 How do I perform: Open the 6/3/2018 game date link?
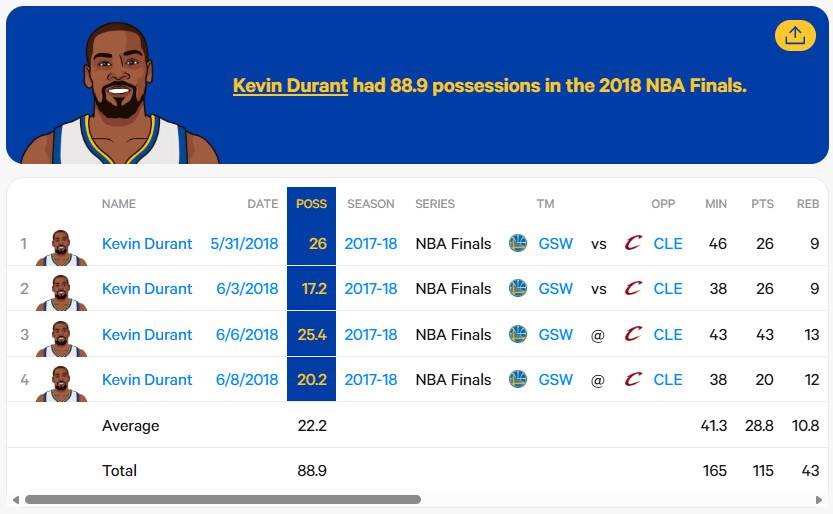(x=247, y=289)
